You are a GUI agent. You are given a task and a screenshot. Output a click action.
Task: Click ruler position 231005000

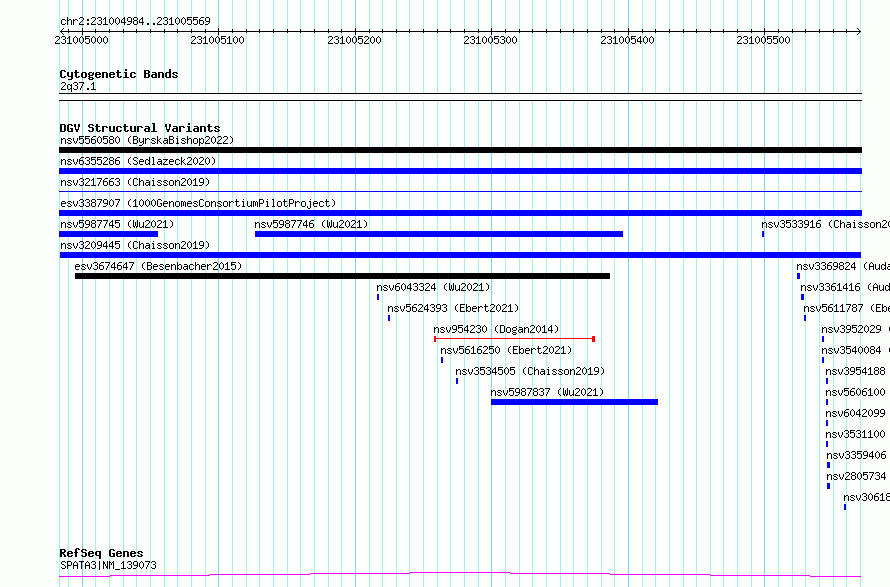point(82,40)
